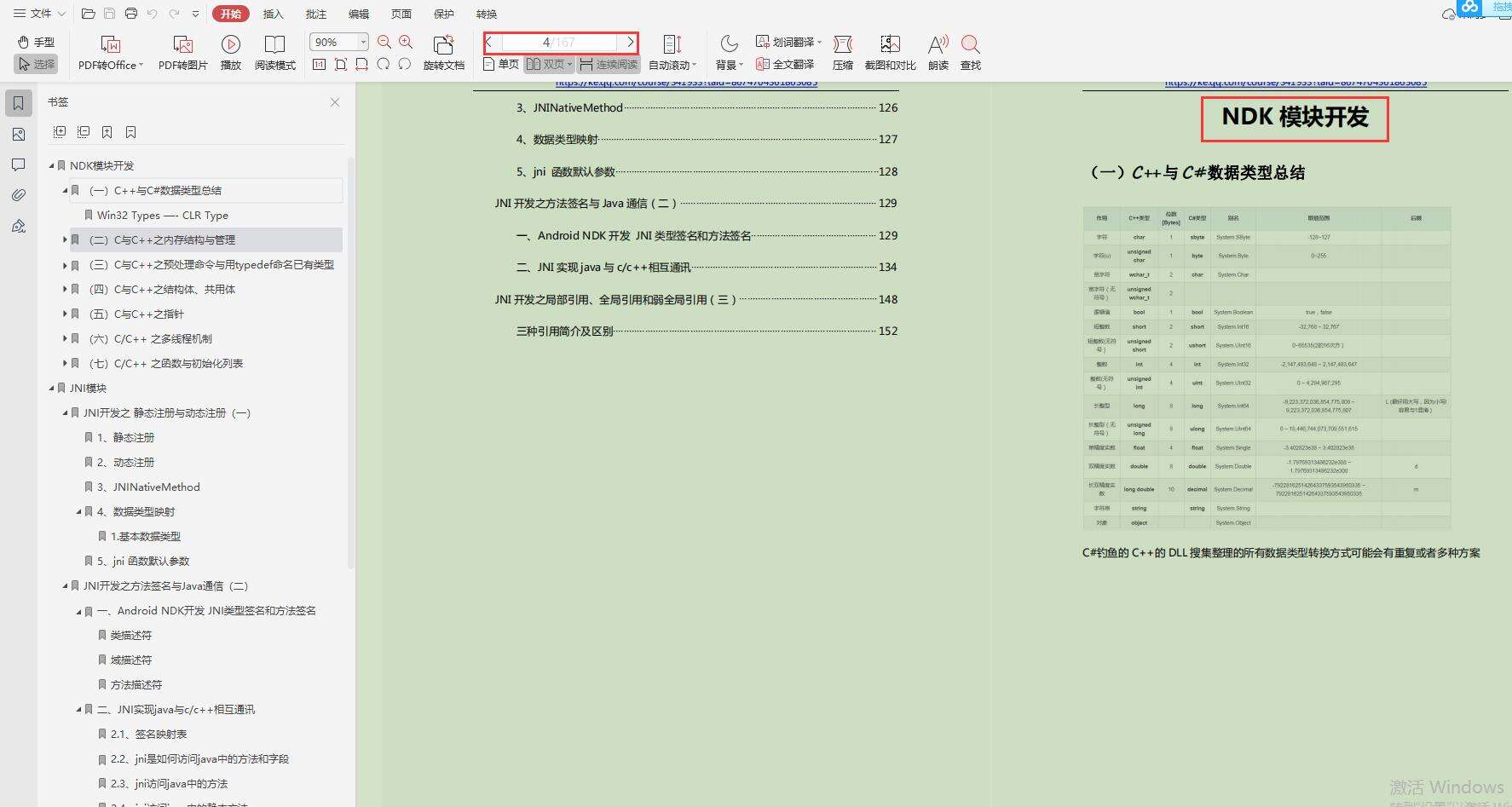
Task: Open 划词翻译 word translation dropdown
Action: [788, 42]
